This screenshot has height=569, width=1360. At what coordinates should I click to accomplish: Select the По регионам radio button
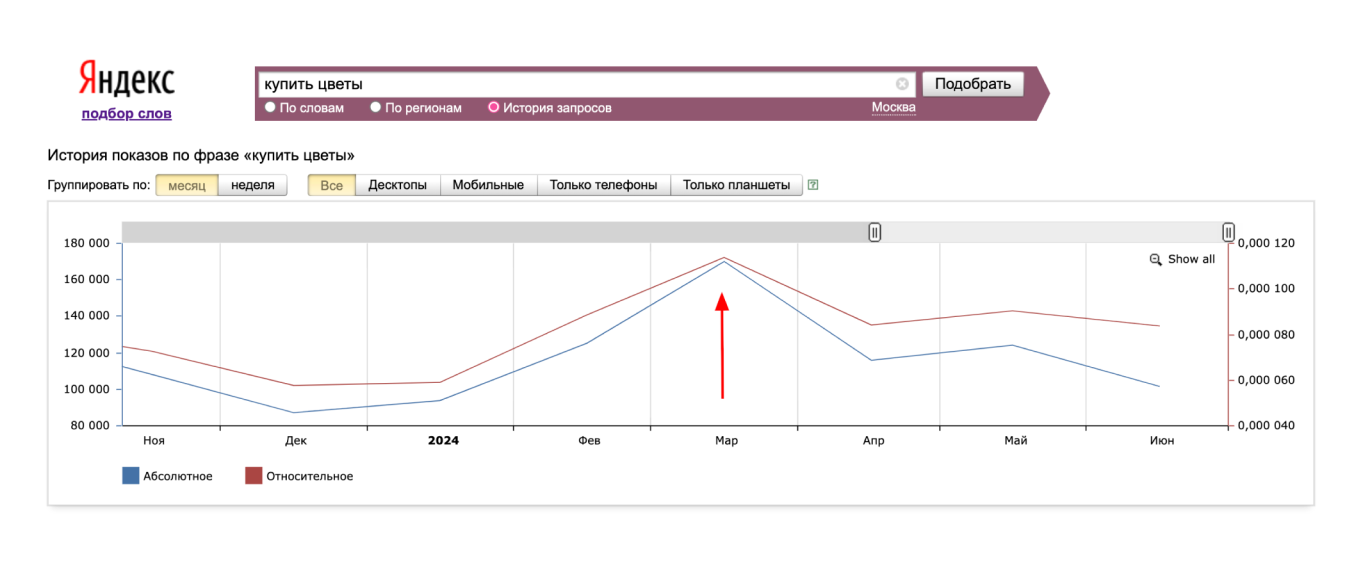point(376,107)
